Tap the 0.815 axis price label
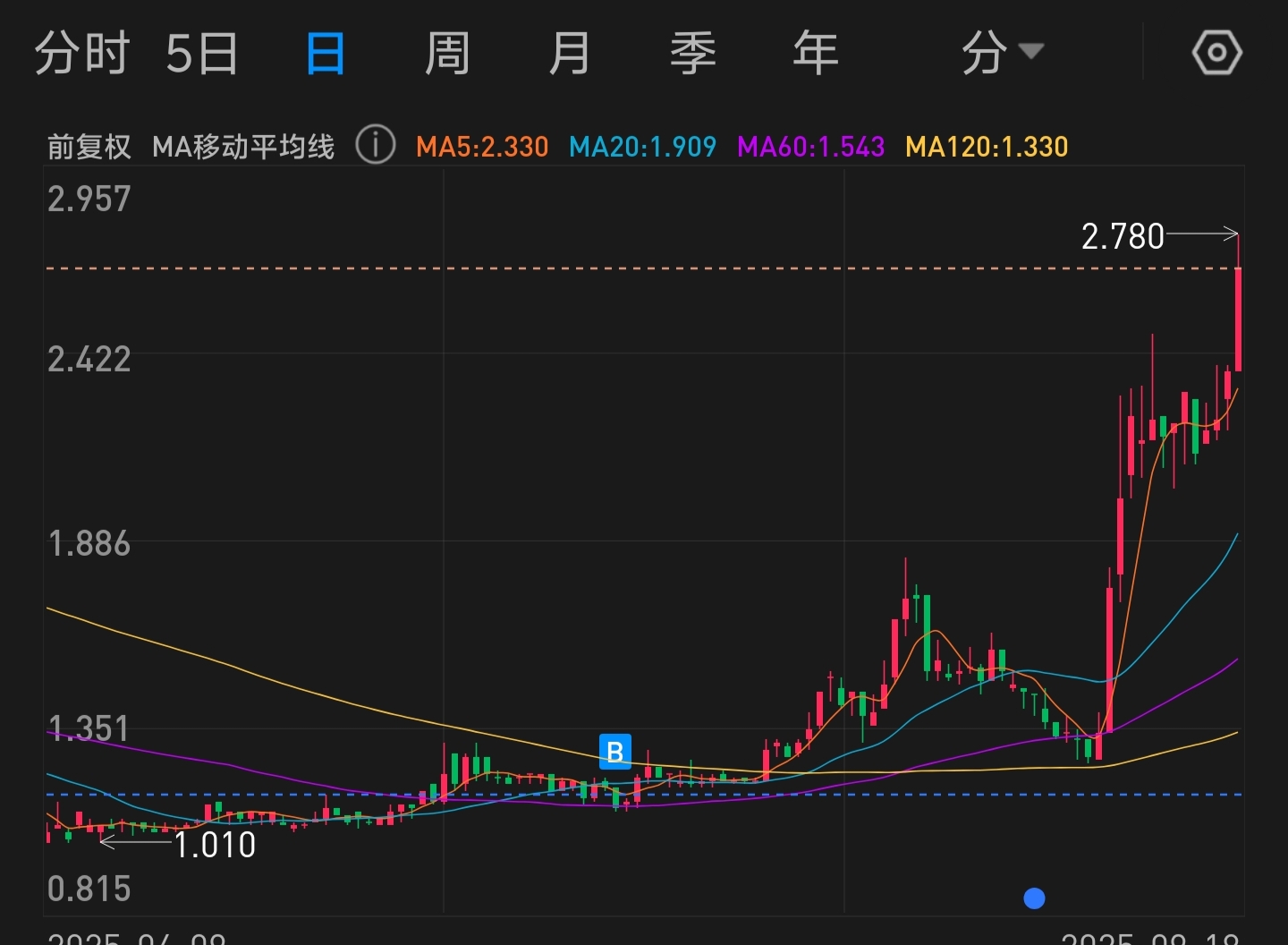Viewport: 1288px width, 945px height. [x=89, y=889]
